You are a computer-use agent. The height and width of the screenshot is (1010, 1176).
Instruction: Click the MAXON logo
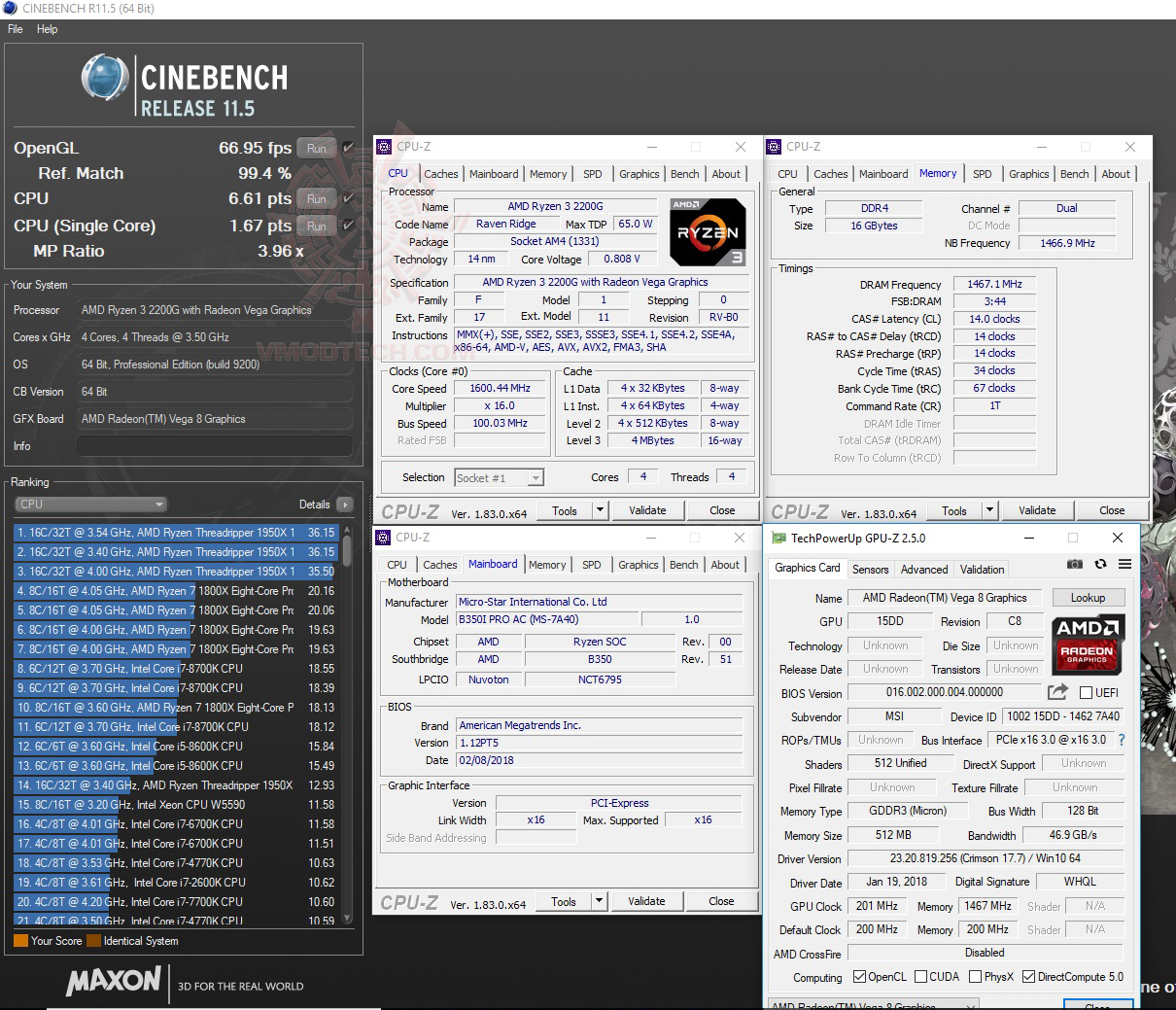coord(114,981)
